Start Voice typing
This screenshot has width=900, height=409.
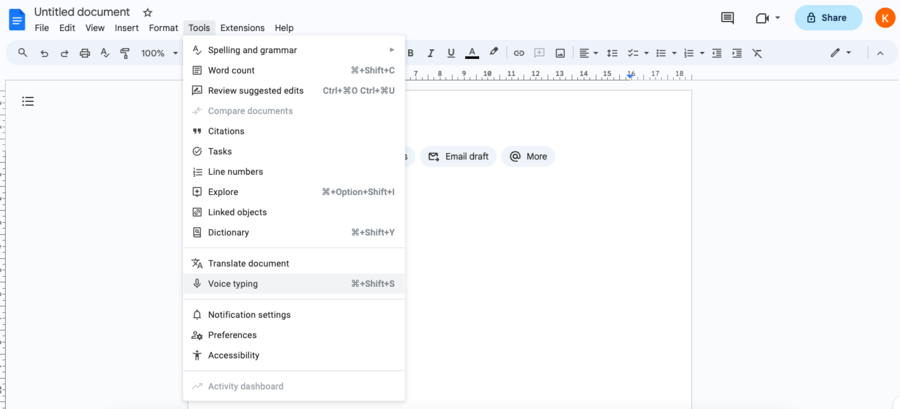294,284
